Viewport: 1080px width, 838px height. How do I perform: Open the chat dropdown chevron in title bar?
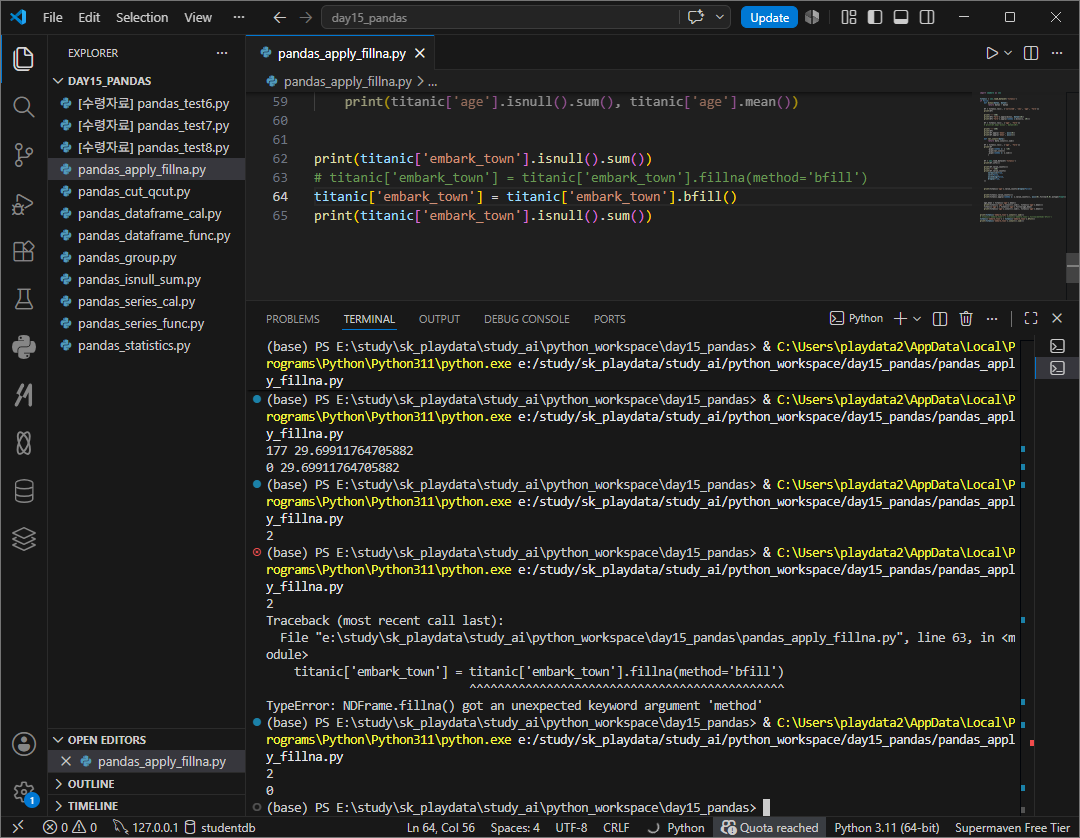click(x=720, y=17)
